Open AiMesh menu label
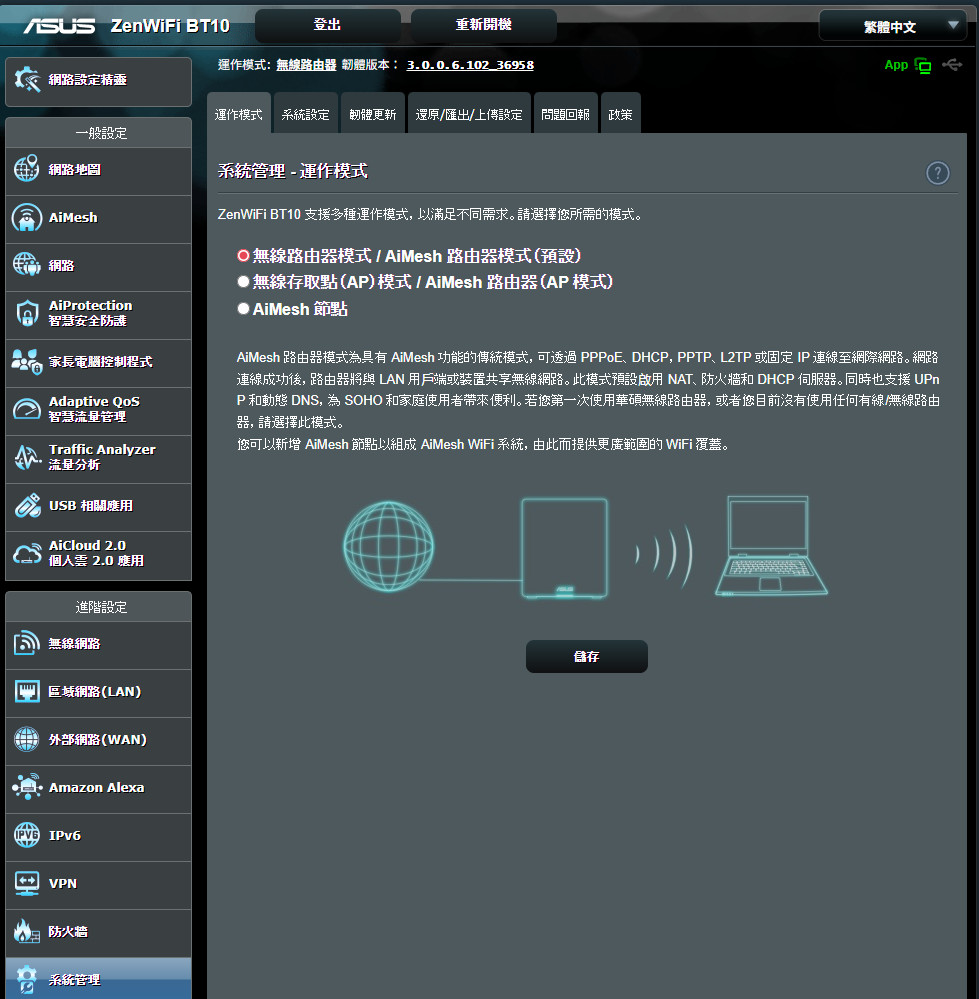979x999 pixels. (73, 217)
